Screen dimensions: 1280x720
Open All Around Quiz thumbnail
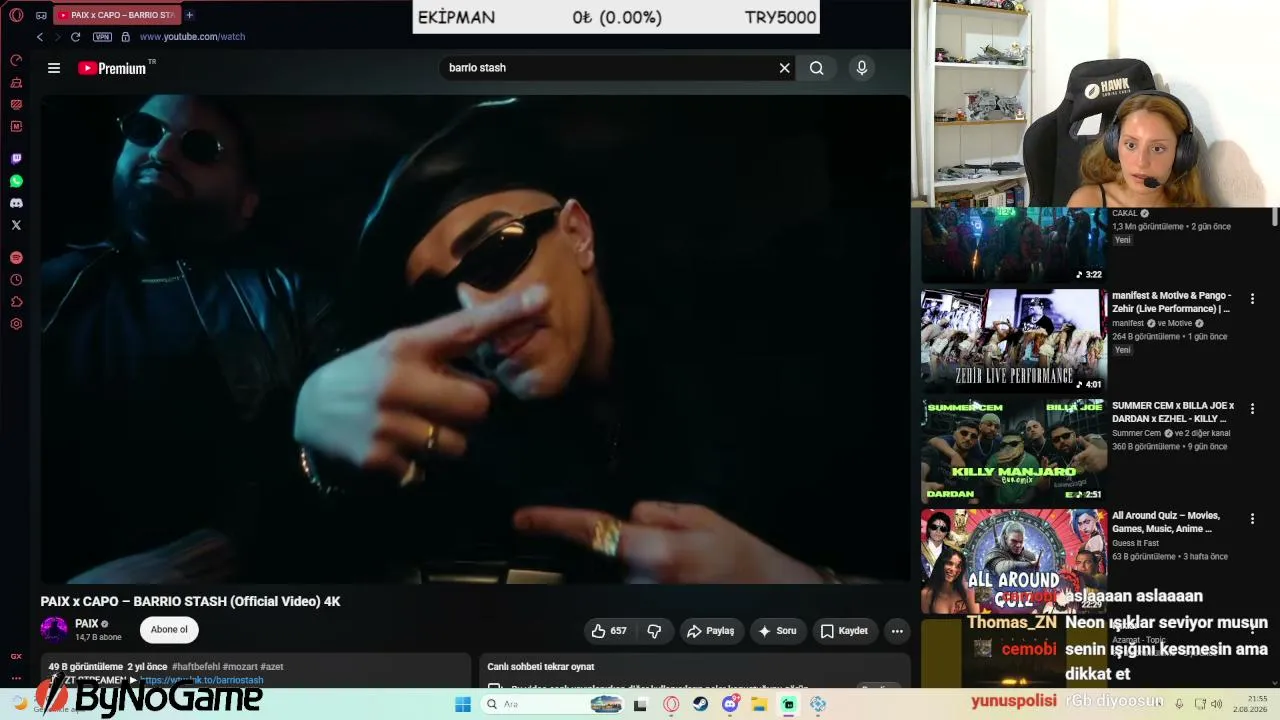coord(1014,560)
